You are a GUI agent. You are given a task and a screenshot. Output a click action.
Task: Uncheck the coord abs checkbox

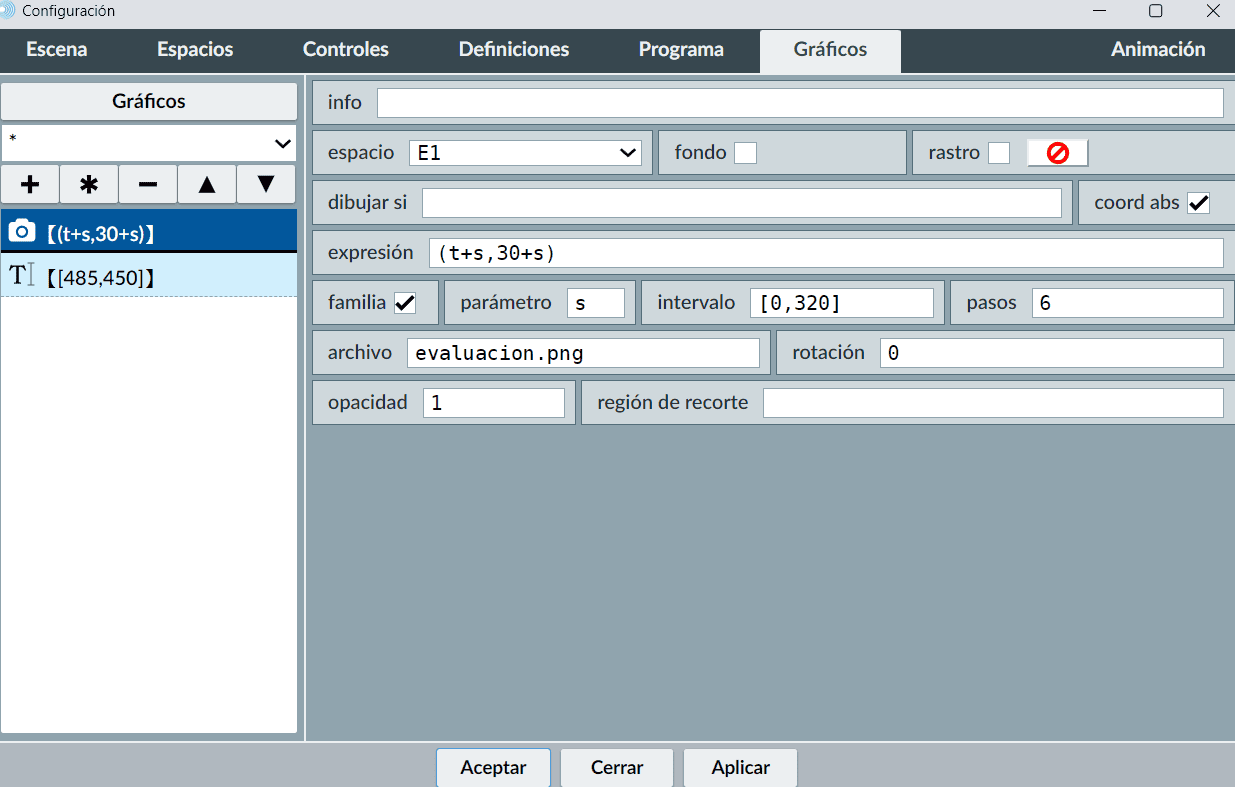1198,203
